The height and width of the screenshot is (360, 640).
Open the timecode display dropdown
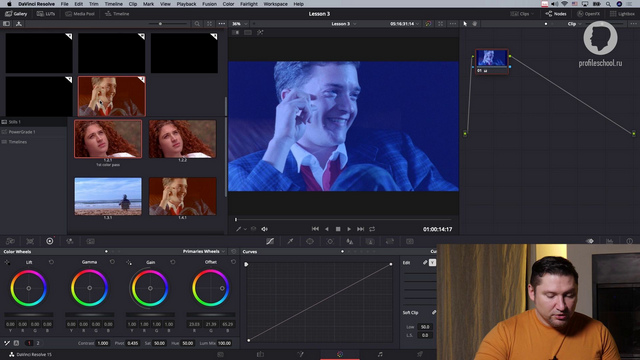coord(404,24)
